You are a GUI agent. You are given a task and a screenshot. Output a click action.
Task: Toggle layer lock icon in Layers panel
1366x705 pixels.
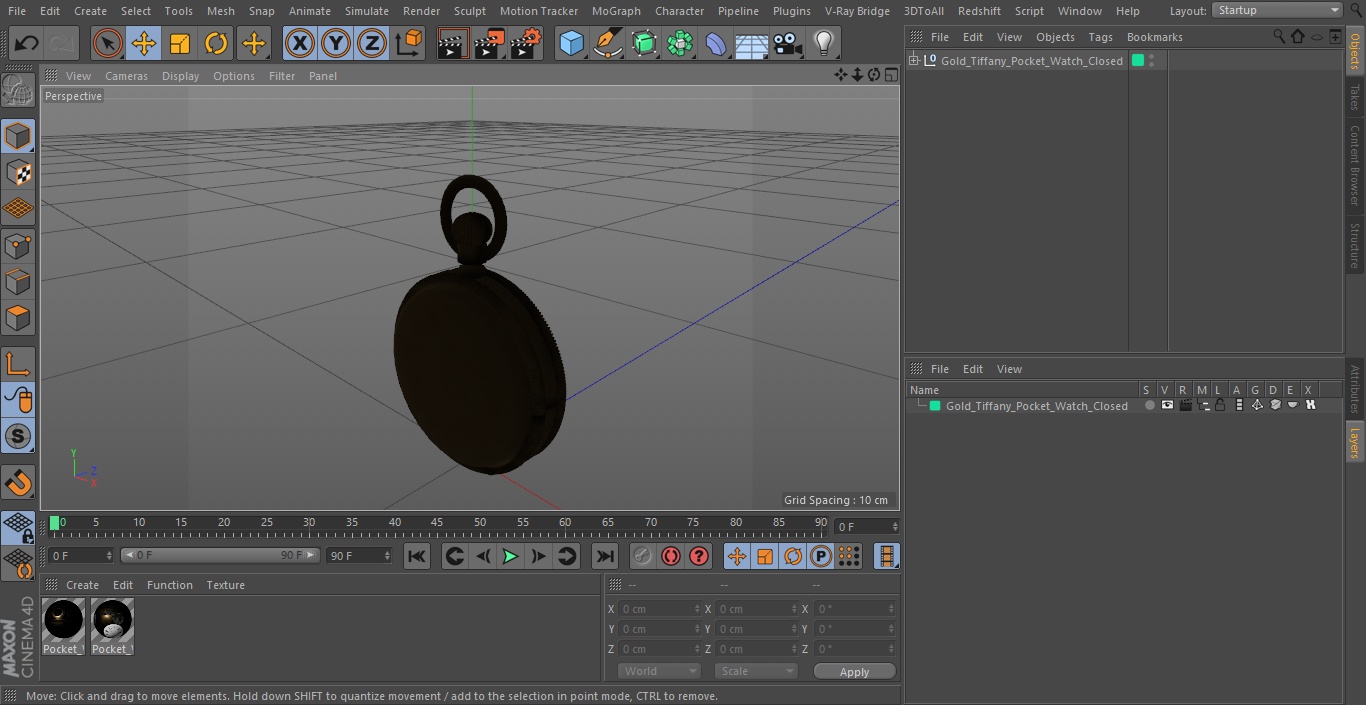(x=1221, y=405)
